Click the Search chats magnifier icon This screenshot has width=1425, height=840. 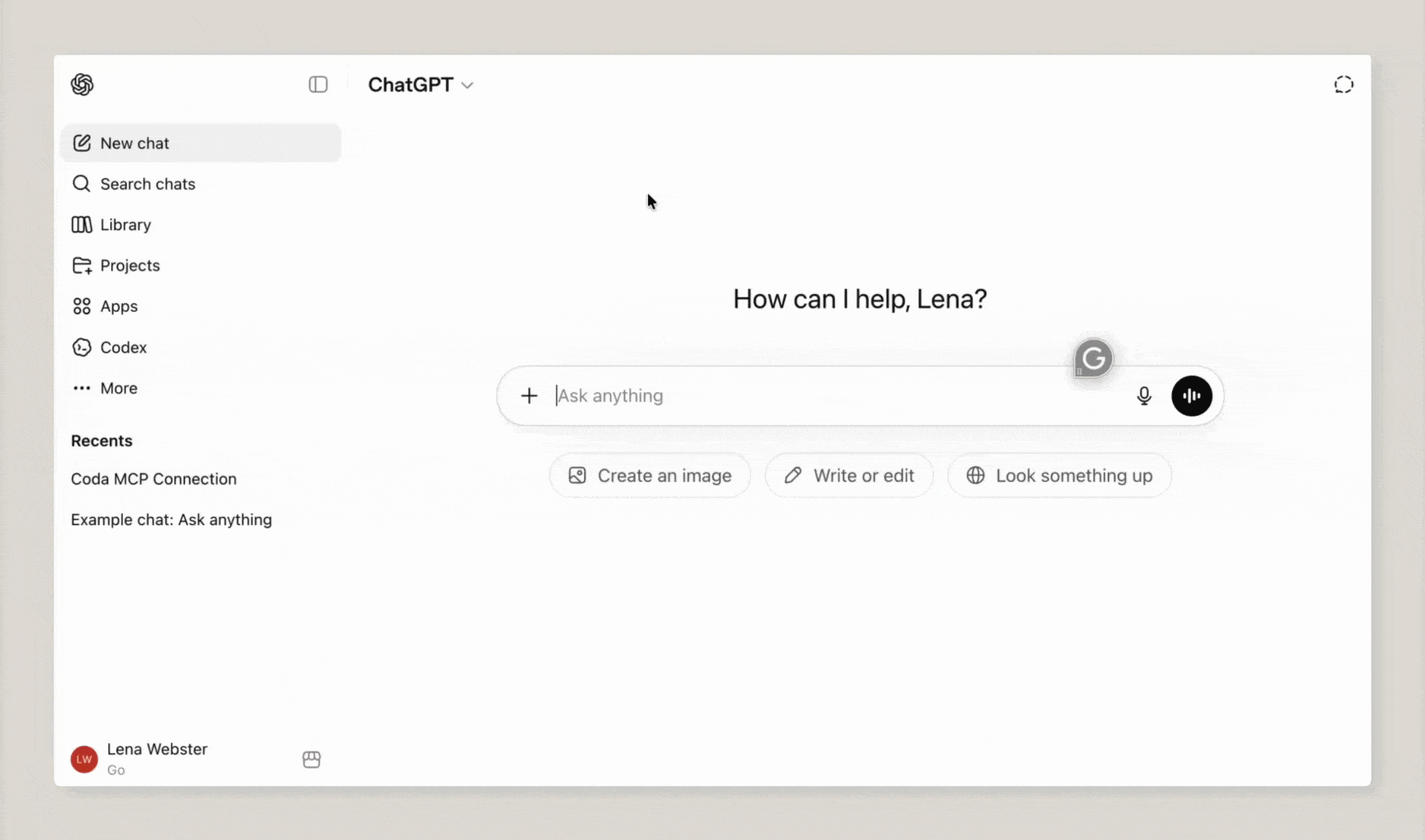coord(82,184)
